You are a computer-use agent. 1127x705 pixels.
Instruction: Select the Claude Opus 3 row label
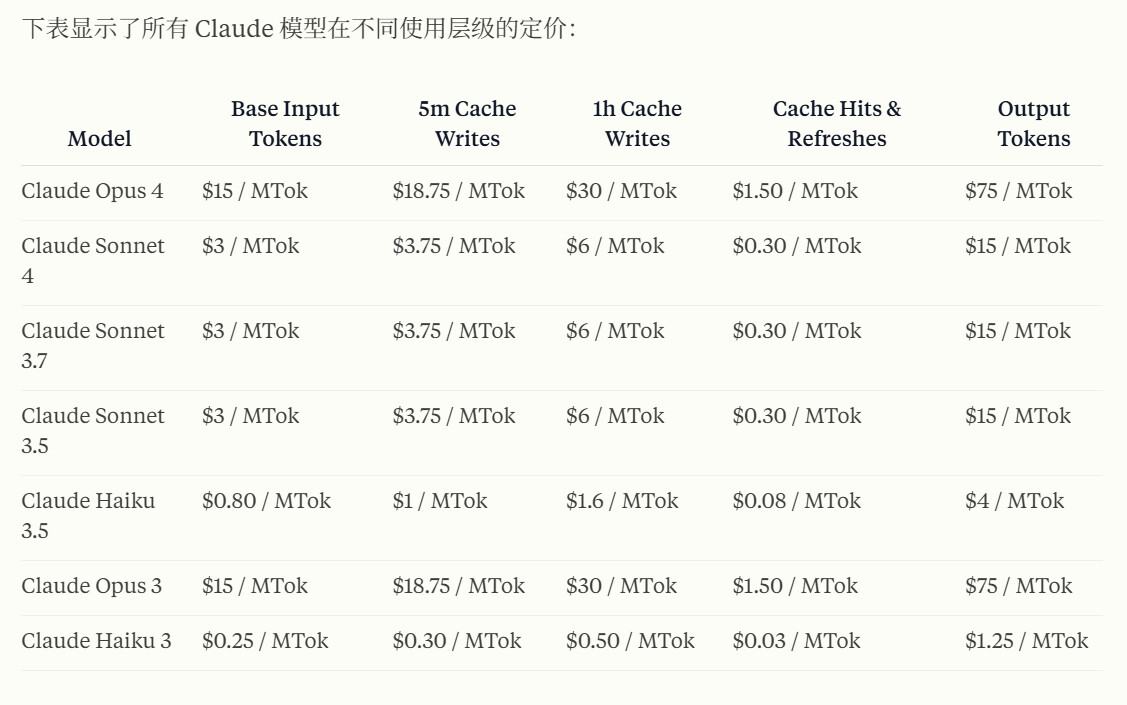(91, 586)
